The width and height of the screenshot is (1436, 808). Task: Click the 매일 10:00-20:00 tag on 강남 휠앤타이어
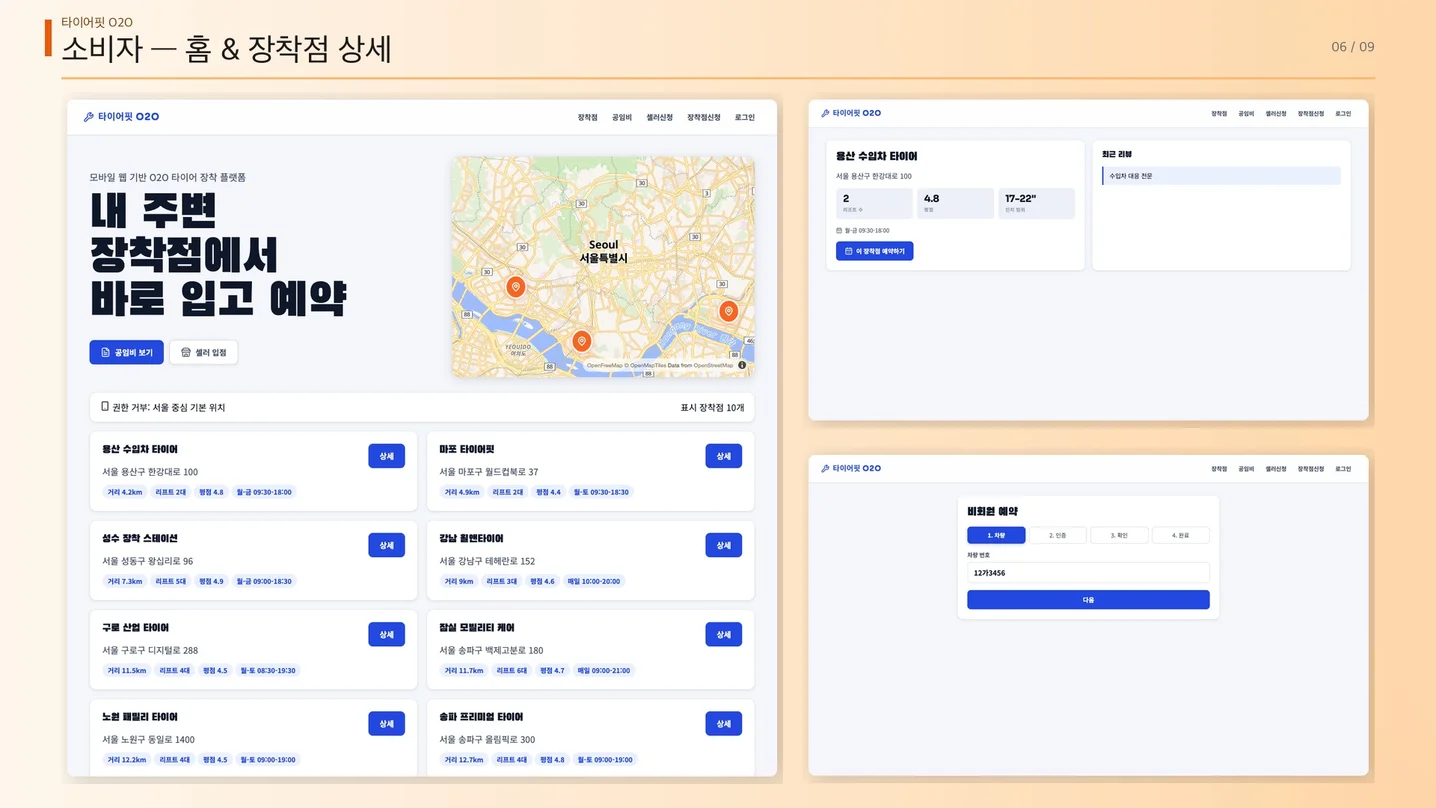click(593, 581)
